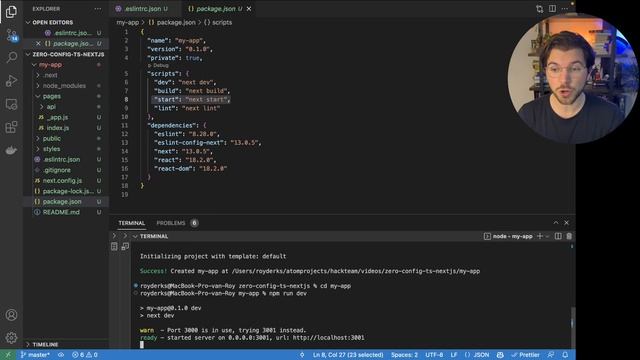Open the new terminal launch profile dropdown
Screen dimensions: 640x360
(547, 236)
